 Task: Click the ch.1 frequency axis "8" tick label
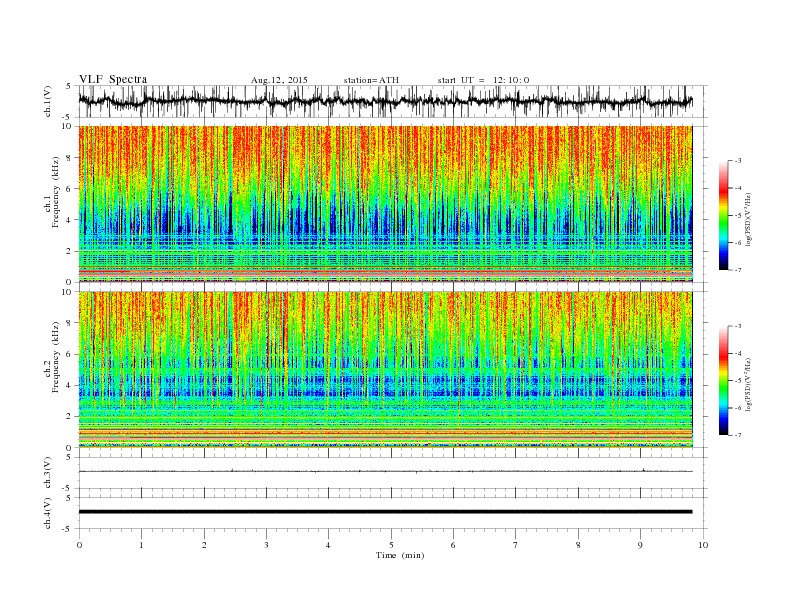click(70, 158)
